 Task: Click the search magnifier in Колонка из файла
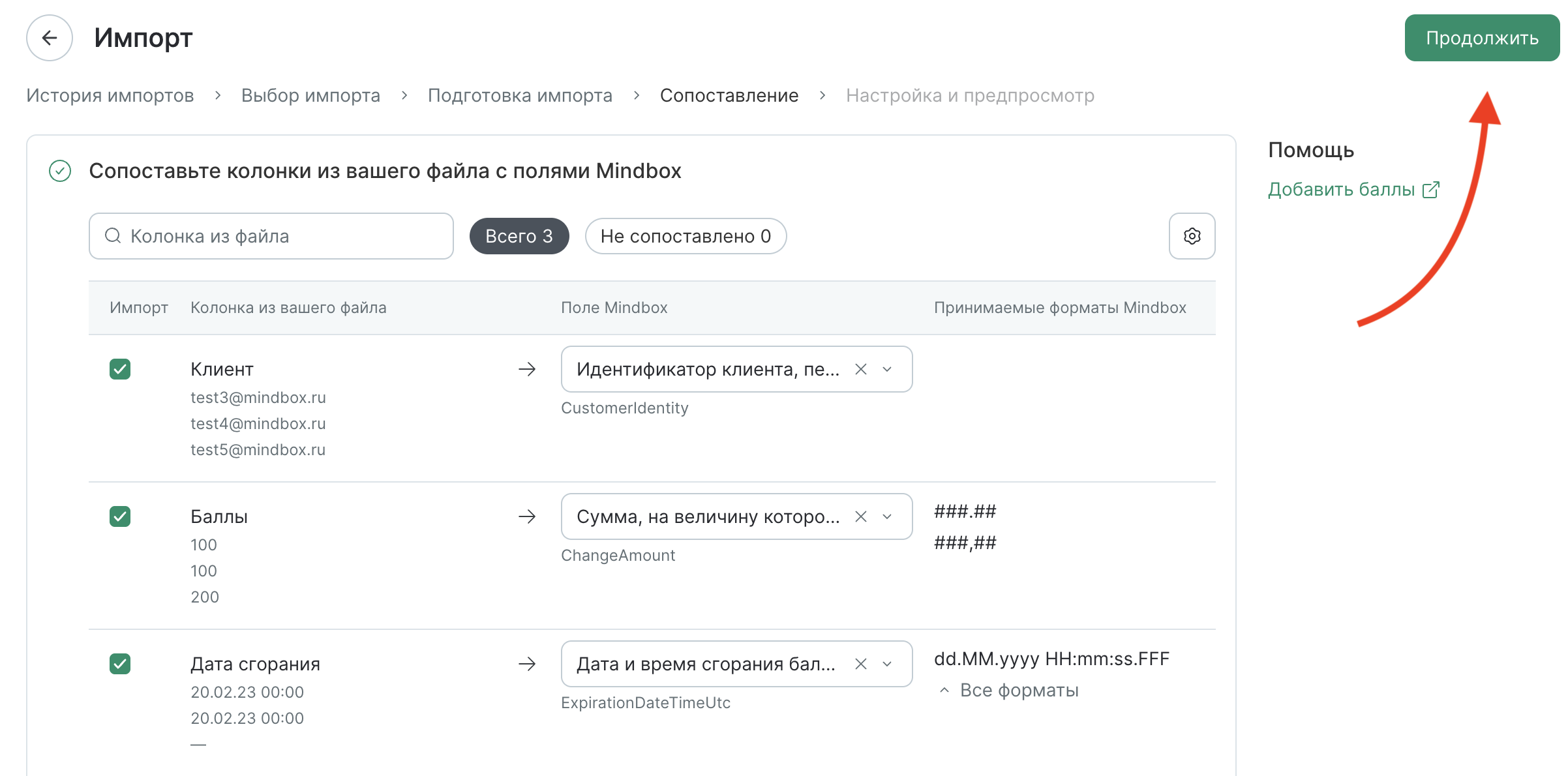pos(113,235)
